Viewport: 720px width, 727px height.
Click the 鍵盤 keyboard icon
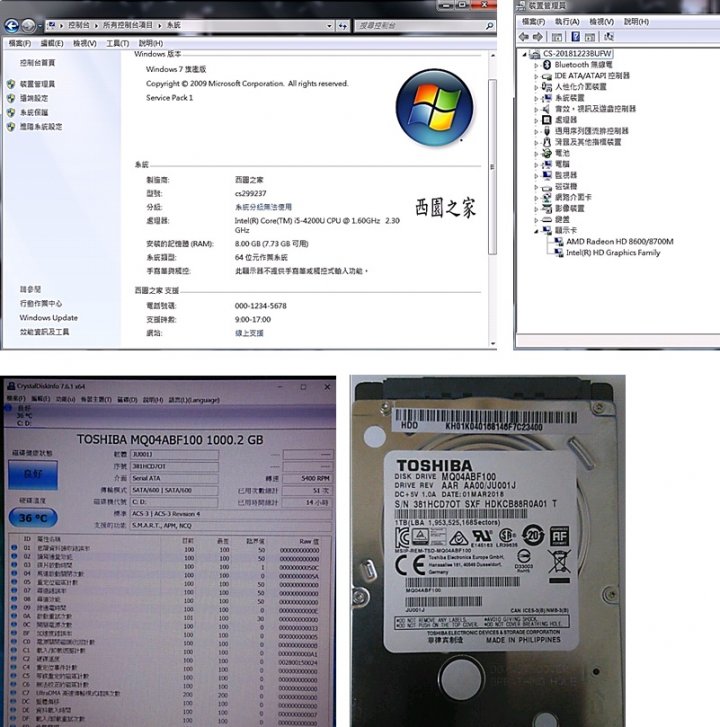[x=547, y=219]
